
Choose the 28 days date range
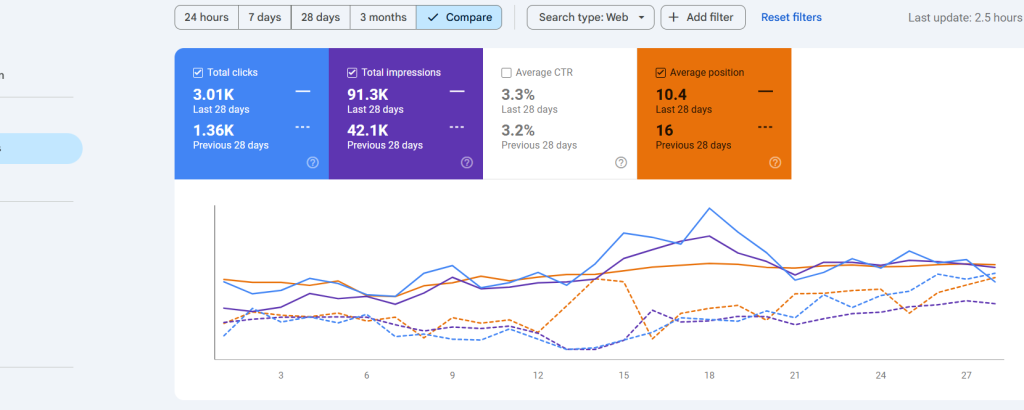tap(321, 17)
